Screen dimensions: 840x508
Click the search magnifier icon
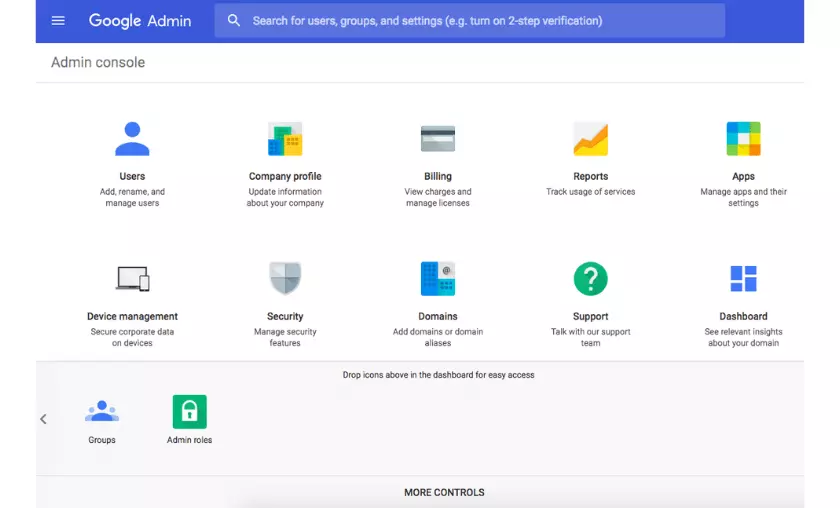[234, 21]
